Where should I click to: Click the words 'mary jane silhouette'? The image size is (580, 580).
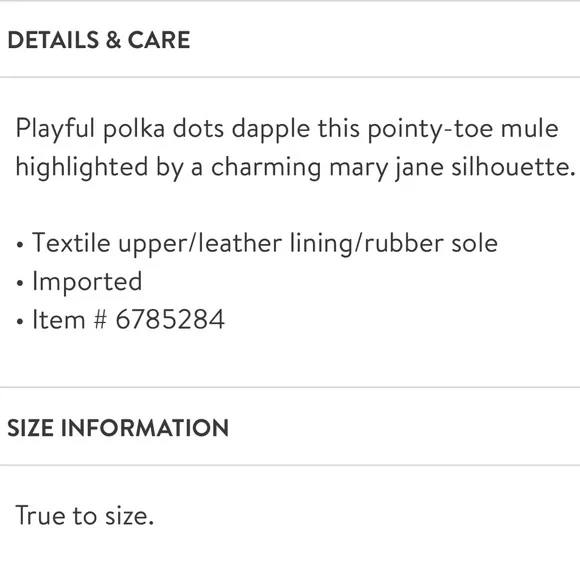[450, 168]
